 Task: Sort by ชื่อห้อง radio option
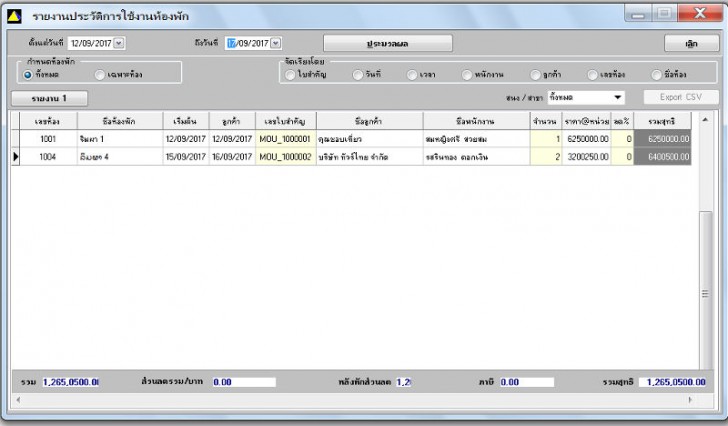656,75
